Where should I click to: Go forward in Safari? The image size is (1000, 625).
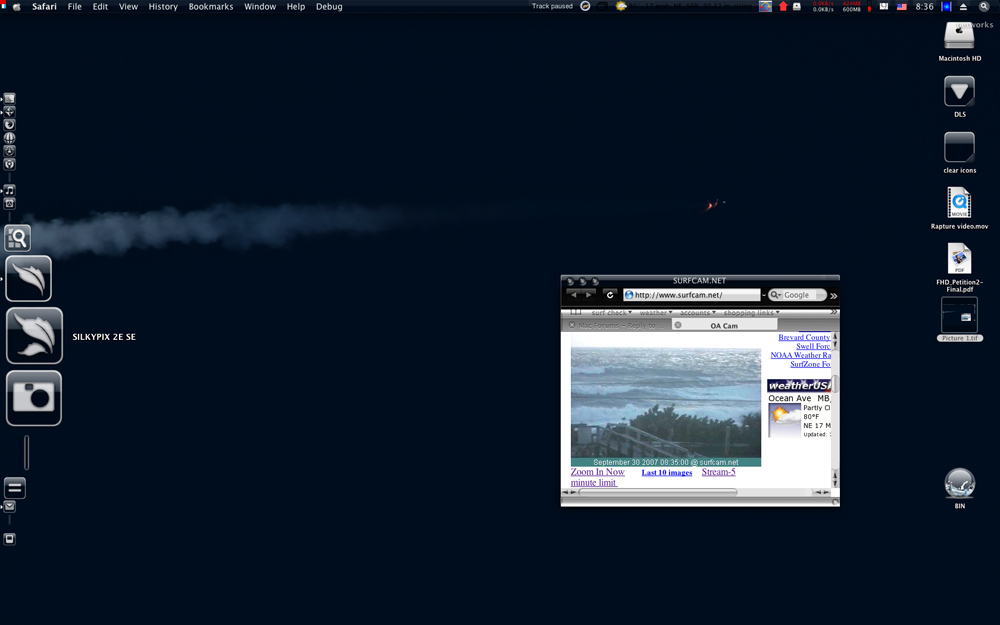click(x=588, y=295)
